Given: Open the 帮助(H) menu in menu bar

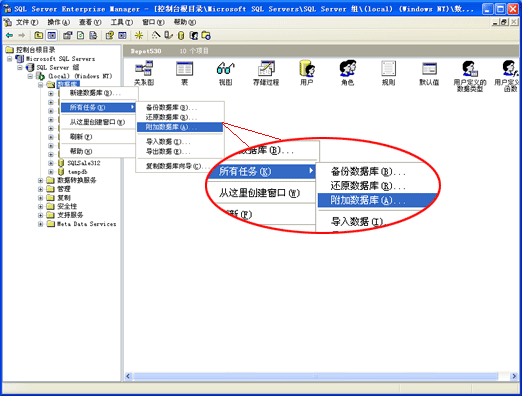Looking at the screenshot, I should pyautogui.click(x=185, y=22).
